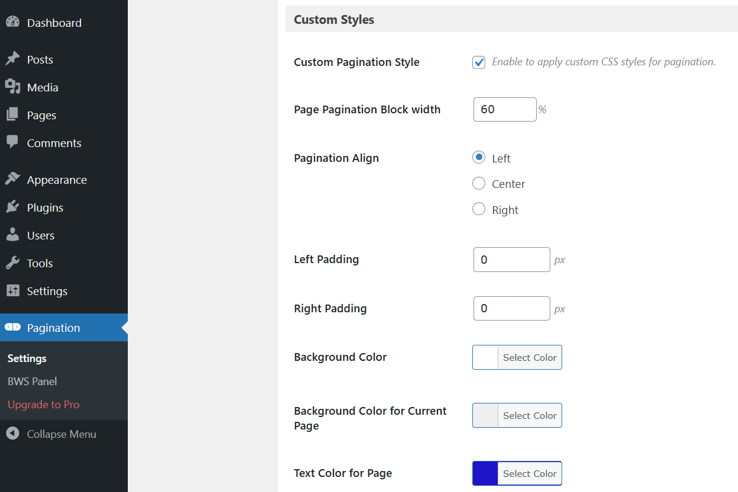
Task: Click the Page Pagination Block width field
Action: 505,109
